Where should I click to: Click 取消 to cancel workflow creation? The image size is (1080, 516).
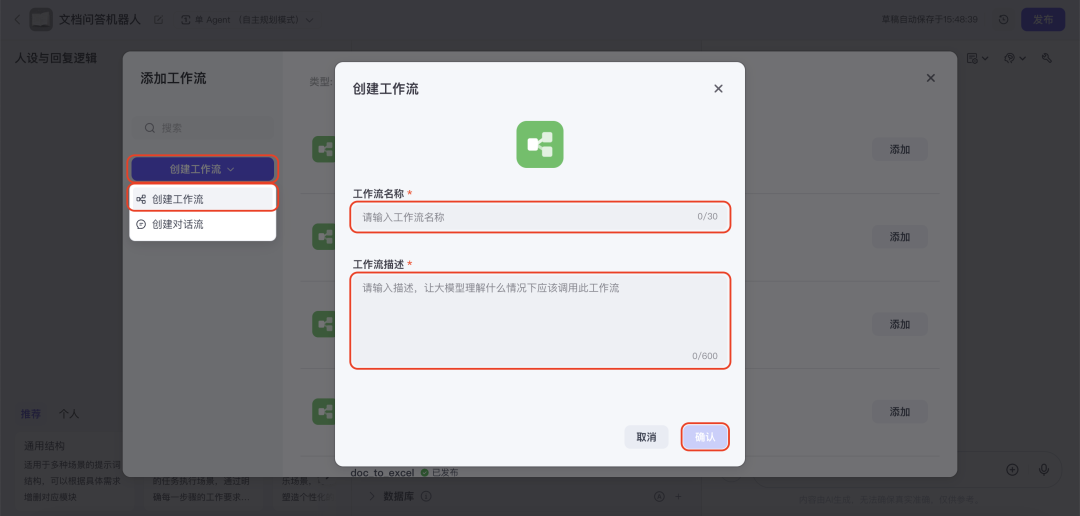(646, 437)
